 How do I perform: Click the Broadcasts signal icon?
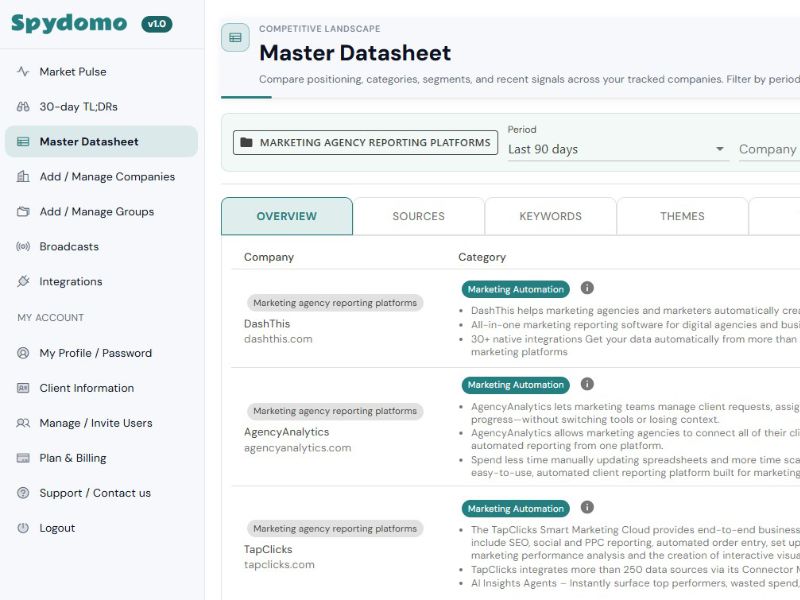pyautogui.click(x=23, y=246)
